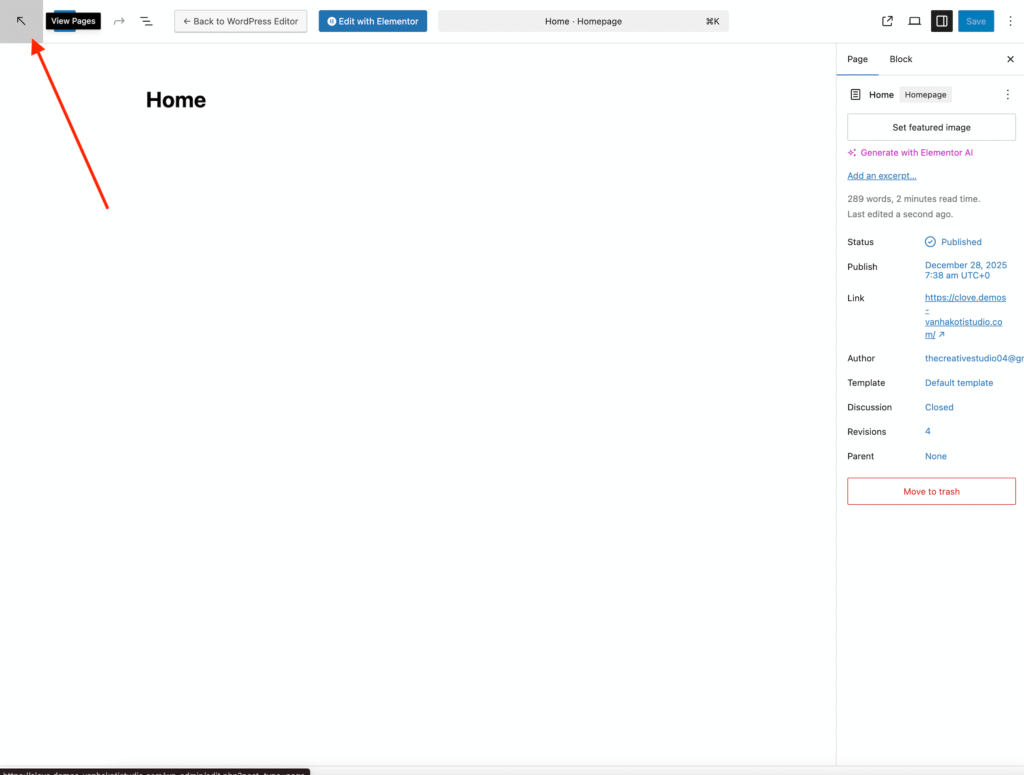1024x775 pixels.
Task: Select the Page tab
Action: 857,59
